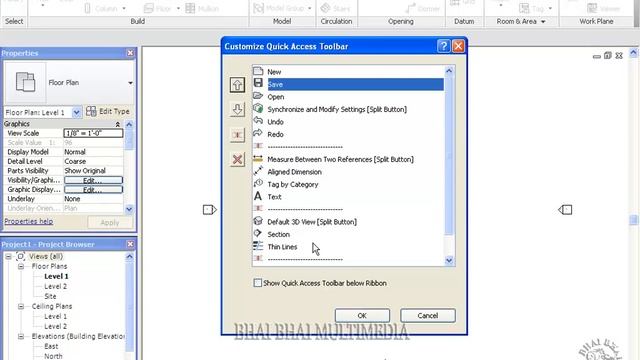Select the Redo entry

[348, 134]
